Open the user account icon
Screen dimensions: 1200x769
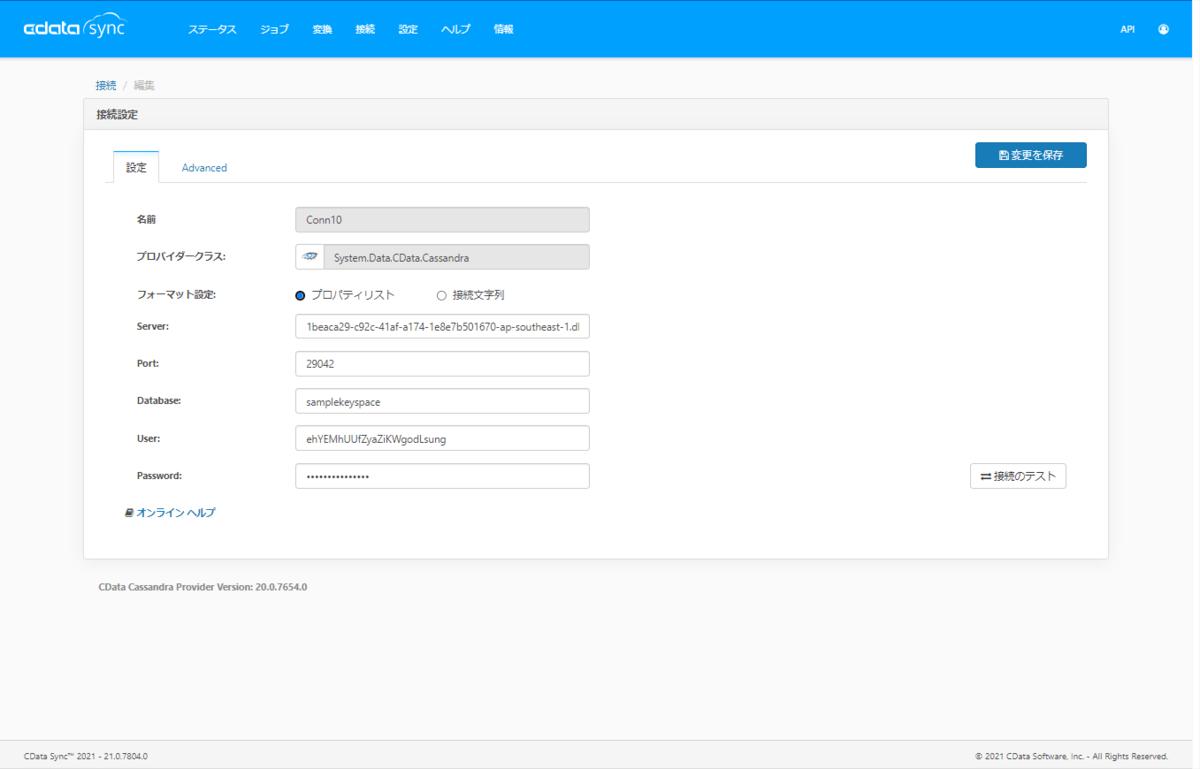[x=1163, y=29]
